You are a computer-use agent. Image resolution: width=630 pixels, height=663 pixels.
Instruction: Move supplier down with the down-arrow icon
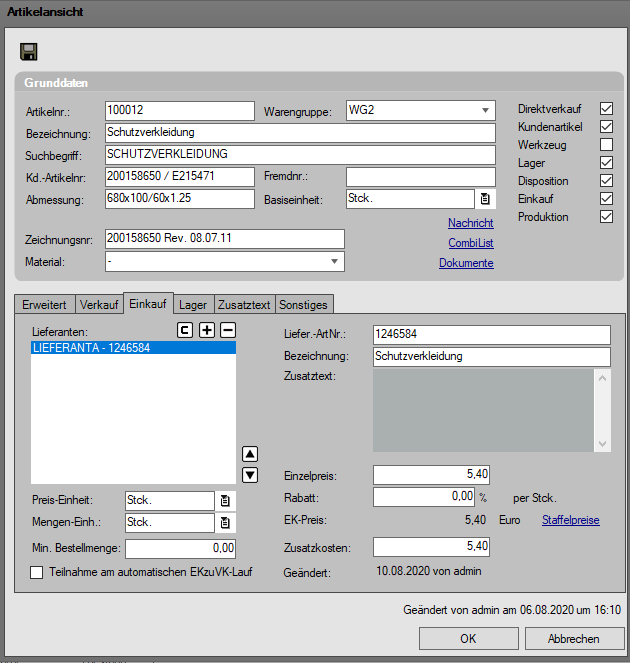click(x=250, y=475)
